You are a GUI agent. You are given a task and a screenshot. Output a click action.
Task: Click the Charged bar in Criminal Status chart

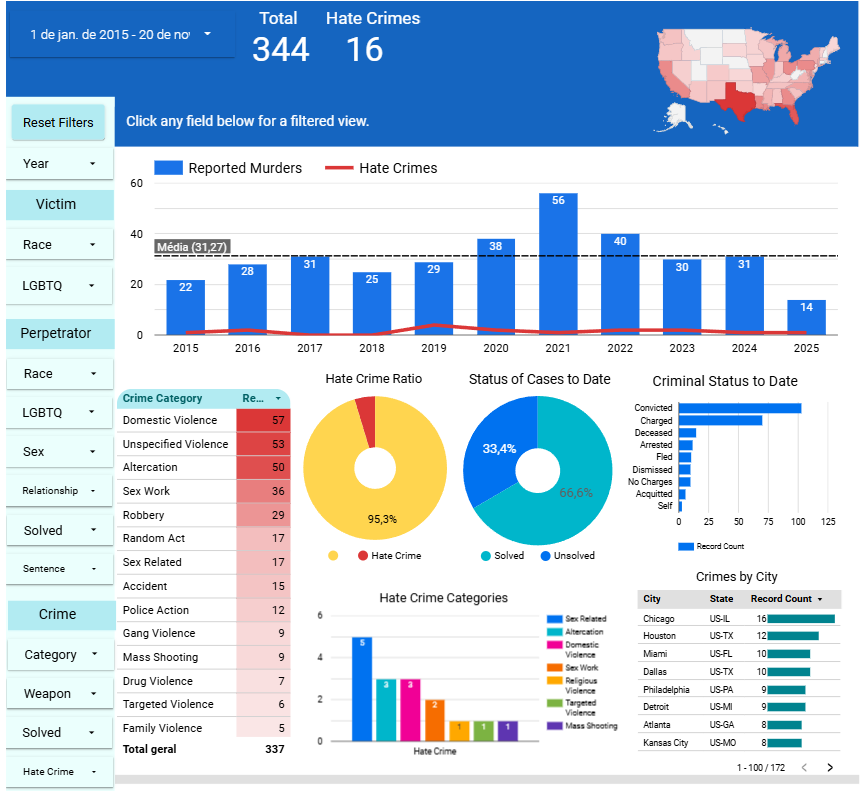coord(720,421)
